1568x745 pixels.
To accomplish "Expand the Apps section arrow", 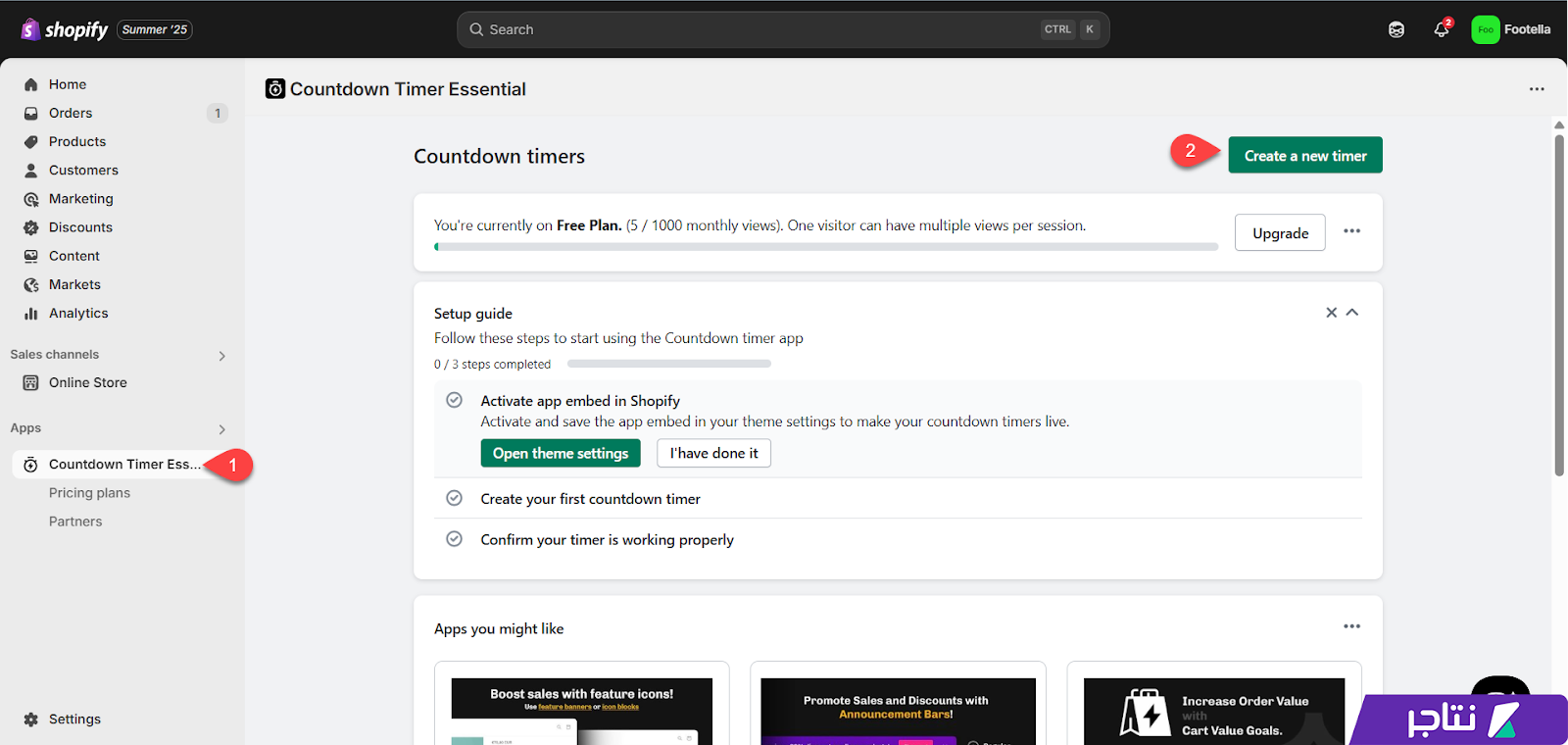I will pyautogui.click(x=222, y=429).
